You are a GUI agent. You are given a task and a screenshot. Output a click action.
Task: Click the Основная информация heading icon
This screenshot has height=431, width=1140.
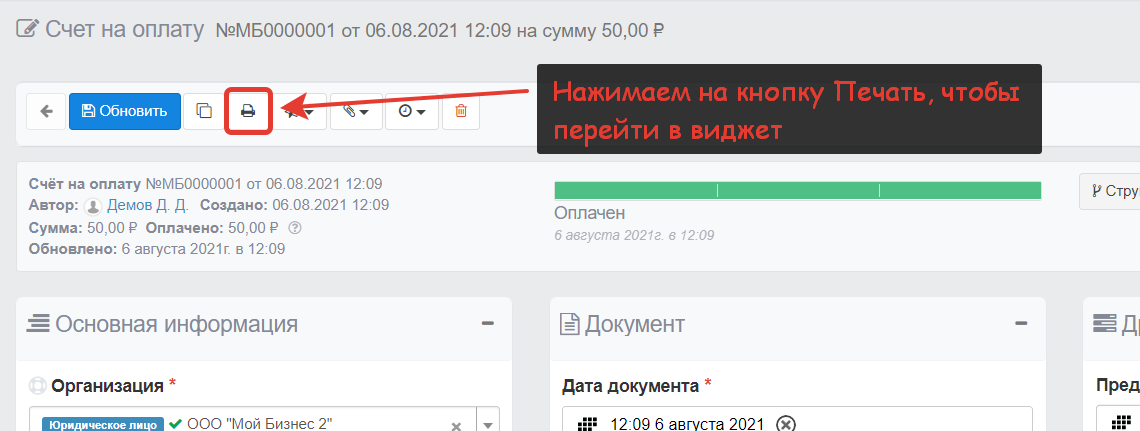point(38,323)
